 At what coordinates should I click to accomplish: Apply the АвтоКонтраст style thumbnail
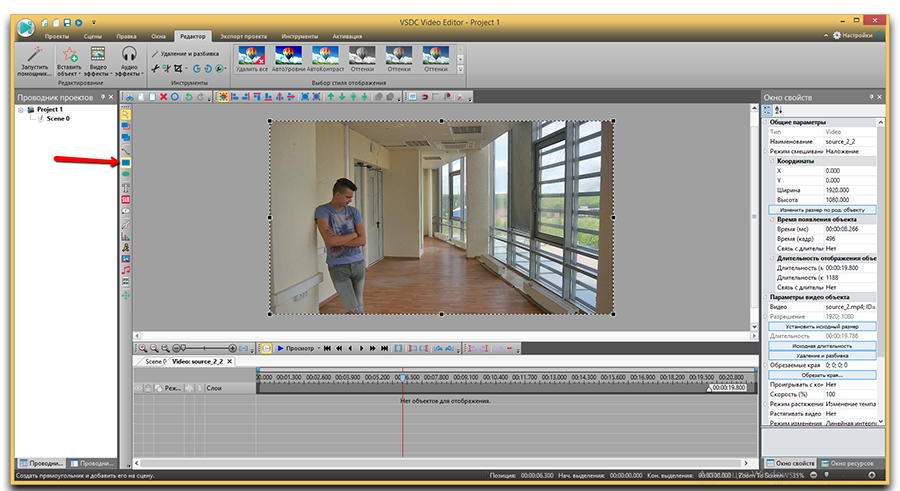(325, 59)
